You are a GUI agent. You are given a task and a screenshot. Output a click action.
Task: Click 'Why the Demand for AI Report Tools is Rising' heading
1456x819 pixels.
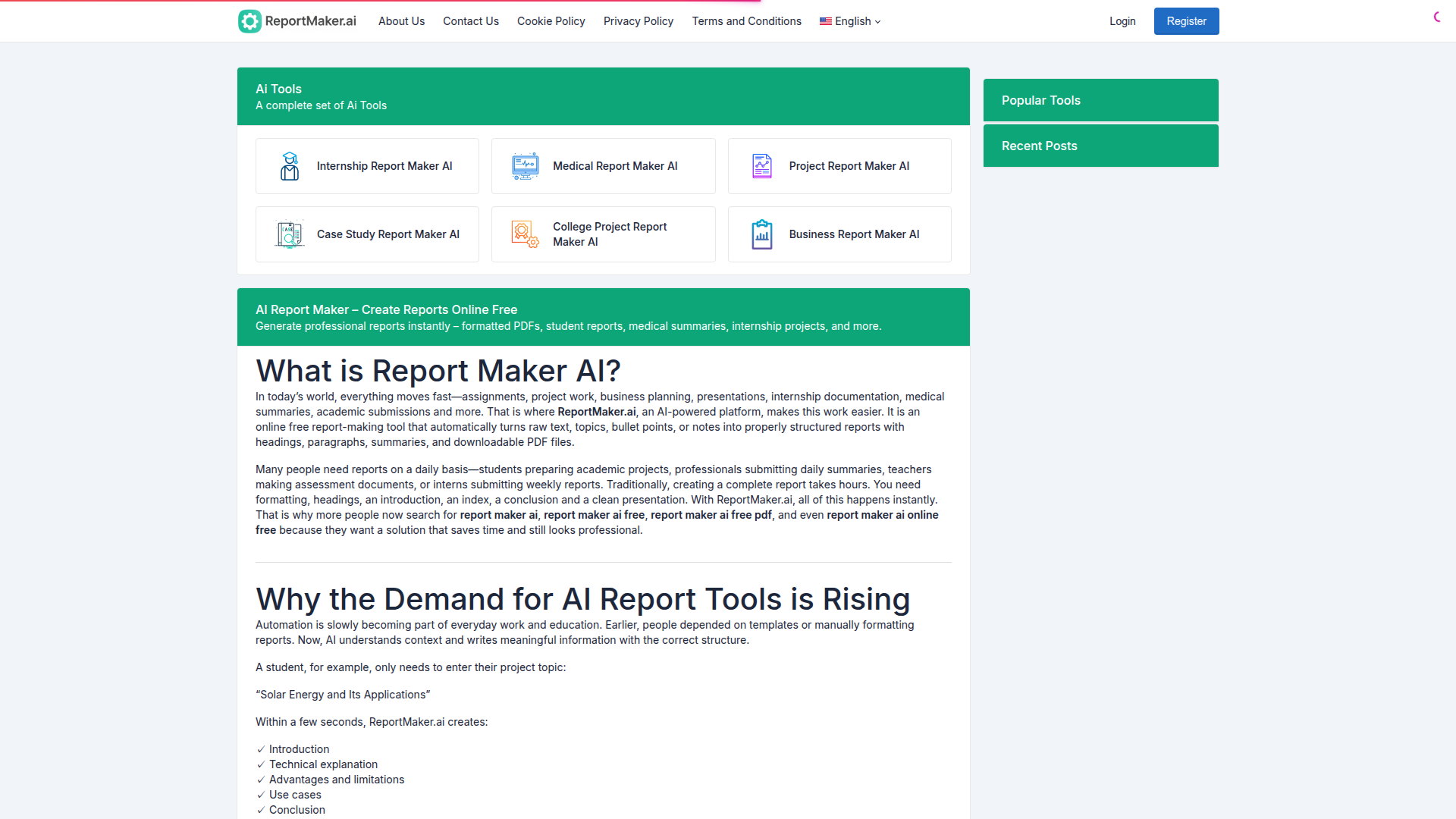582,599
